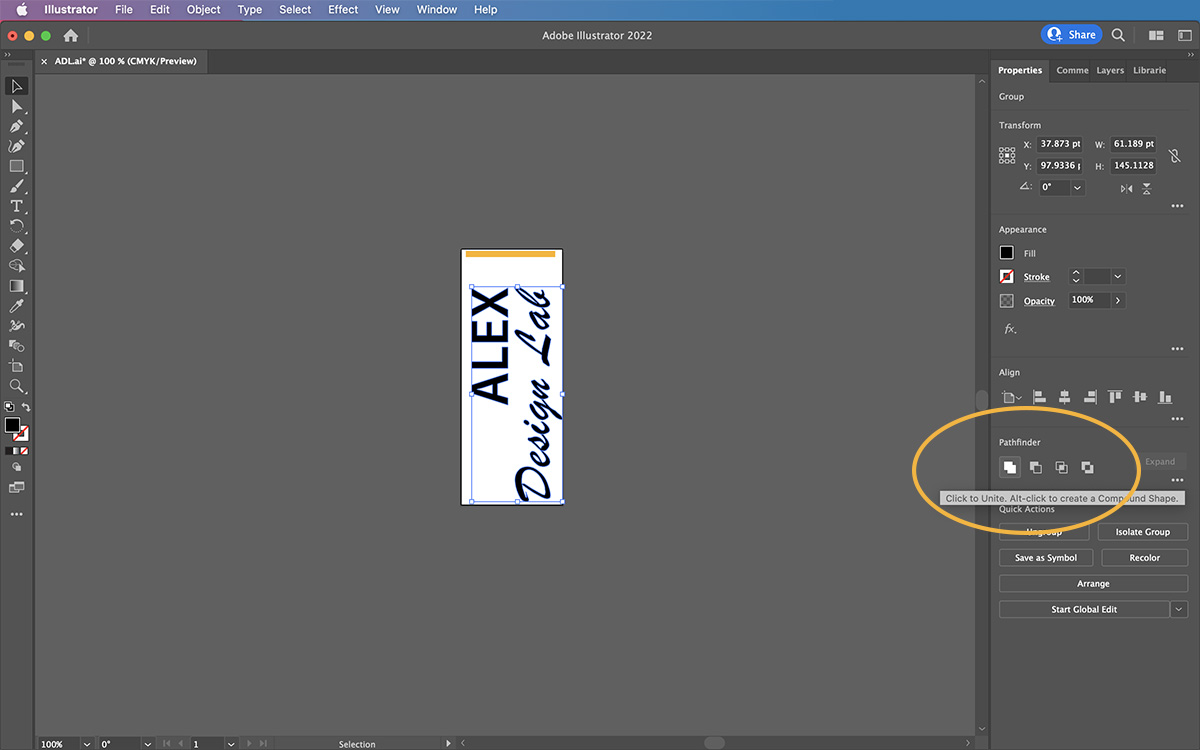Select the Type tool

click(x=16, y=208)
